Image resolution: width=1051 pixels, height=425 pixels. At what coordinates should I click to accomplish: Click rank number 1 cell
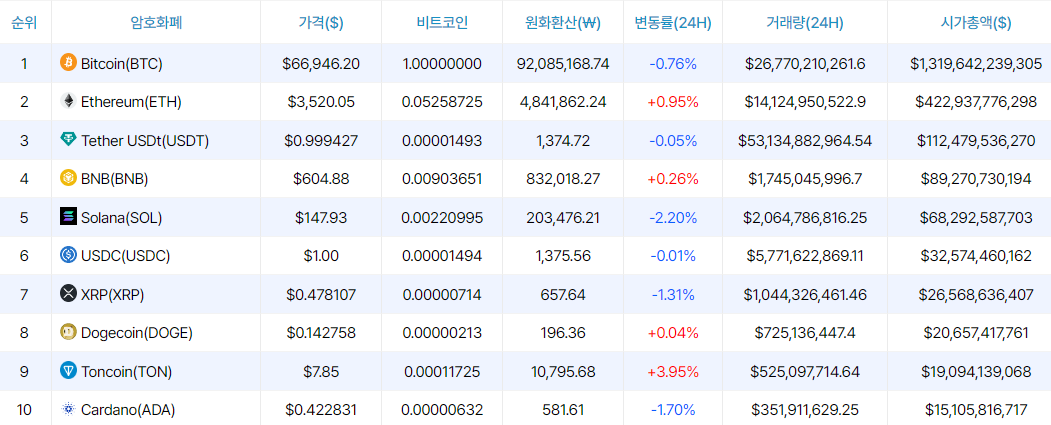coord(24,64)
